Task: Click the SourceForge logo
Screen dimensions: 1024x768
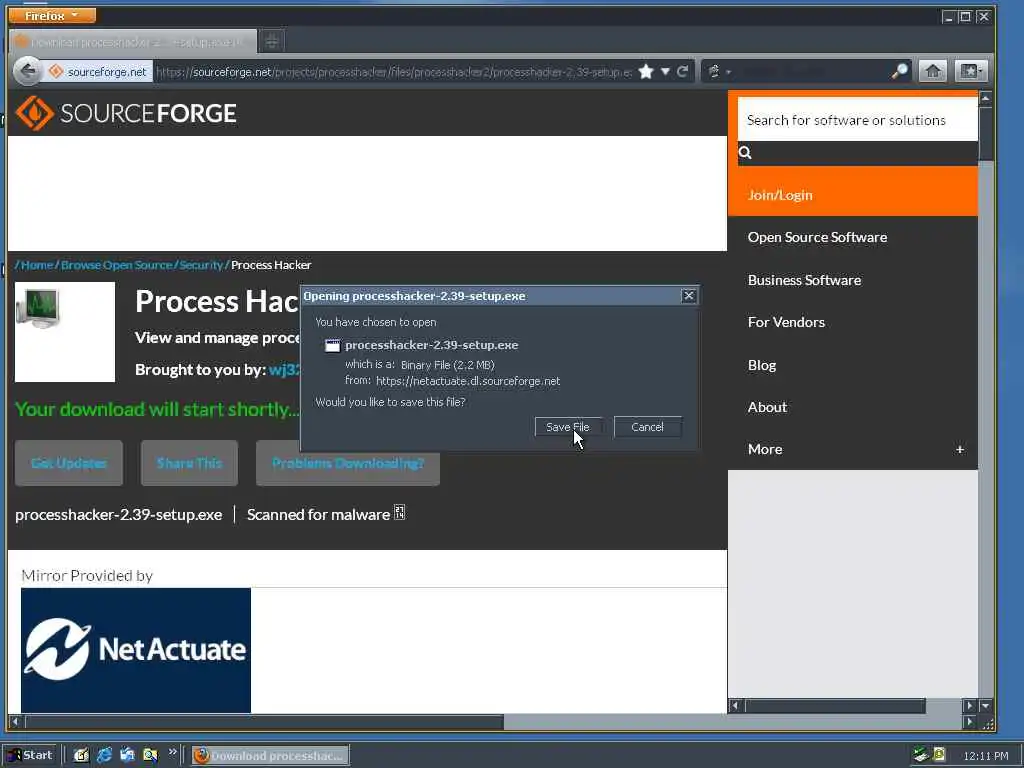Action: [126, 113]
